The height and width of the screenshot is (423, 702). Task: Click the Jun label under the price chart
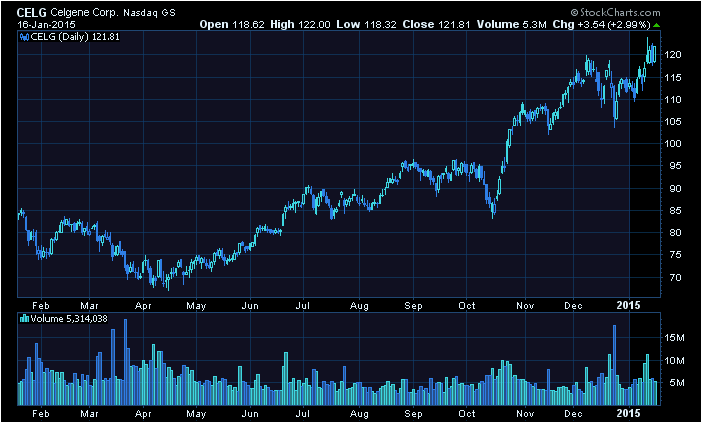[250, 306]
